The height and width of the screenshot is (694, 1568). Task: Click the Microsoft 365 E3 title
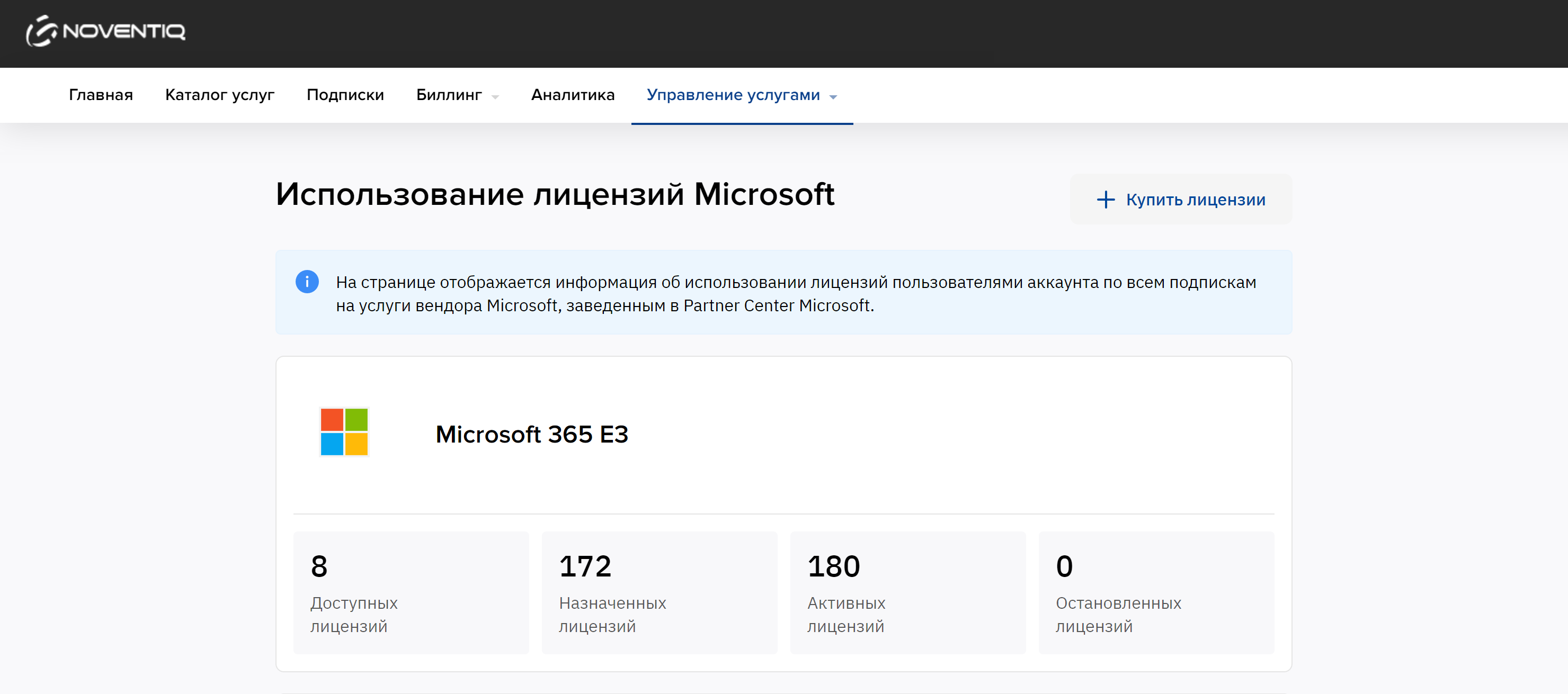531,434
